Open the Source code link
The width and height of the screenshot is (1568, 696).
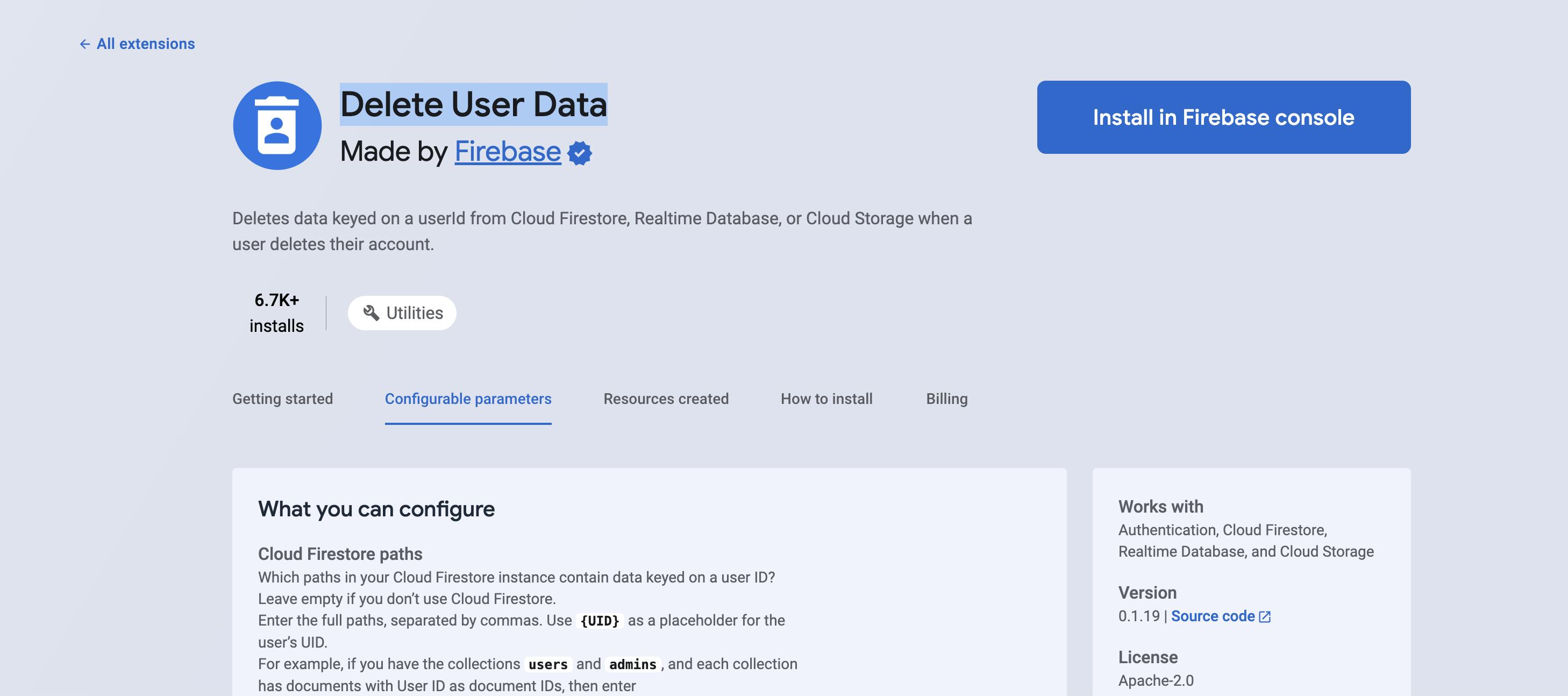pyautogui.click(x=1213, y=616)
